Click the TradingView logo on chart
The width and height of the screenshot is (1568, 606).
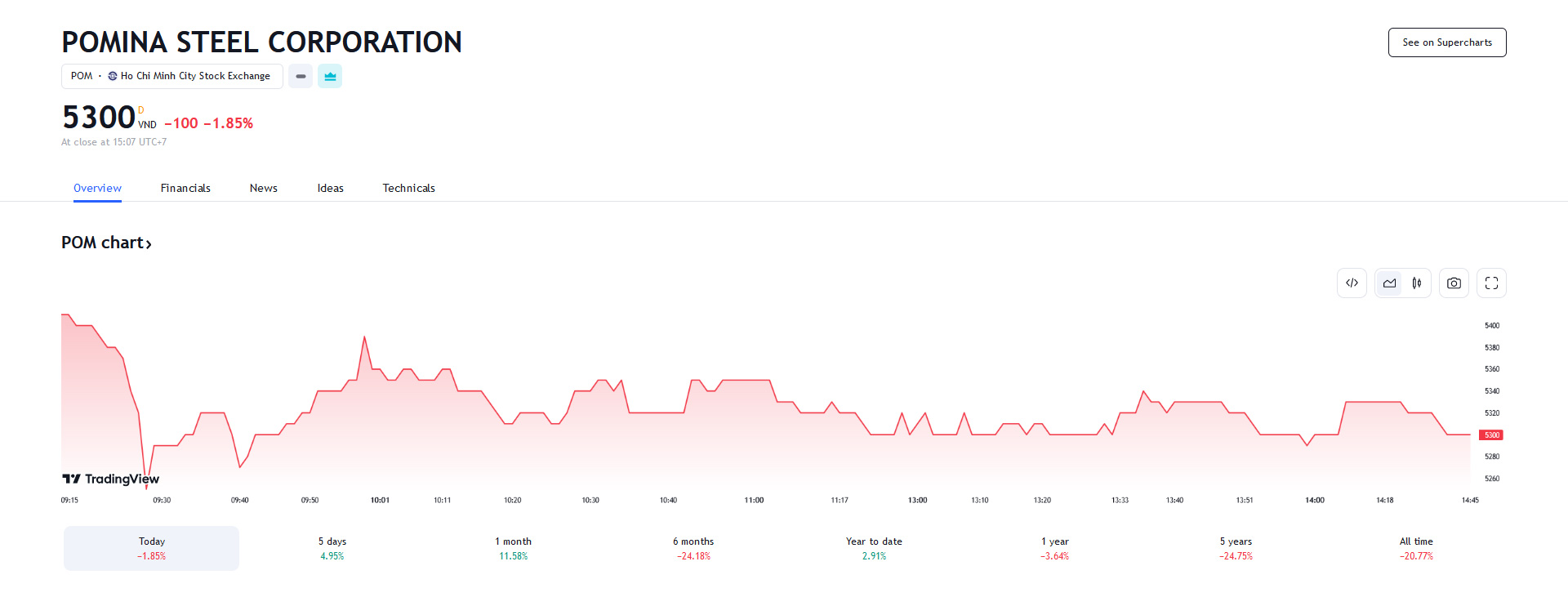[111, 479]
